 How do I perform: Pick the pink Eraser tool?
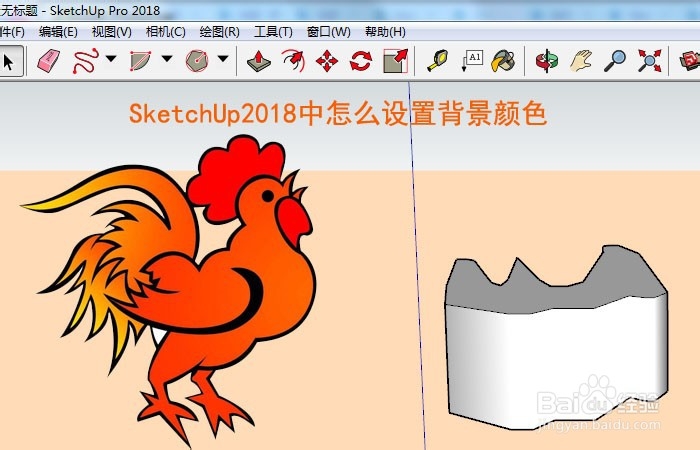49,61
